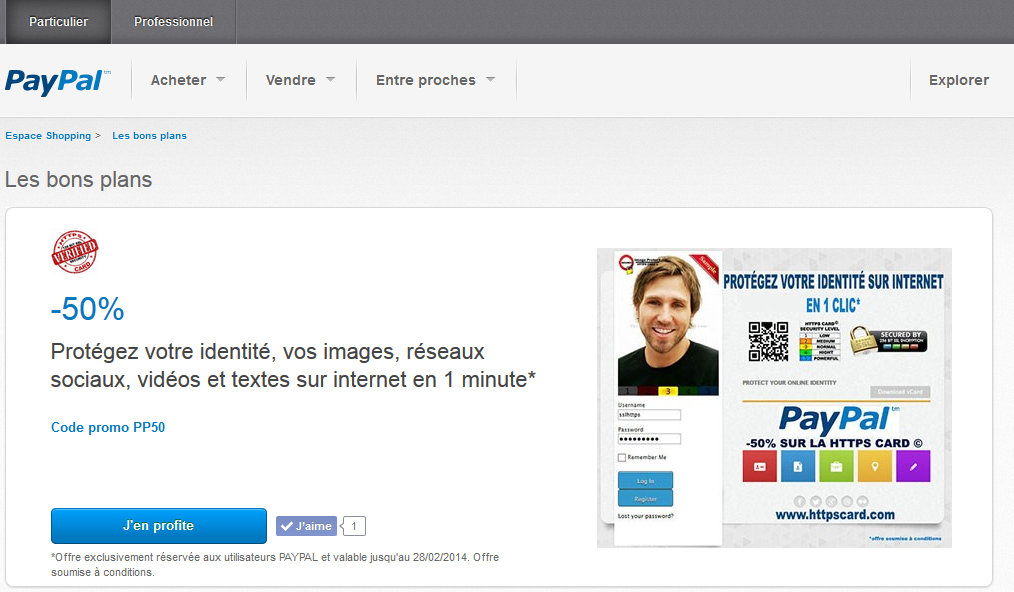Click the Code promo PP50 link
Image resolution: width=1014 pixels, height=592 pixels.
pos(108,428)
